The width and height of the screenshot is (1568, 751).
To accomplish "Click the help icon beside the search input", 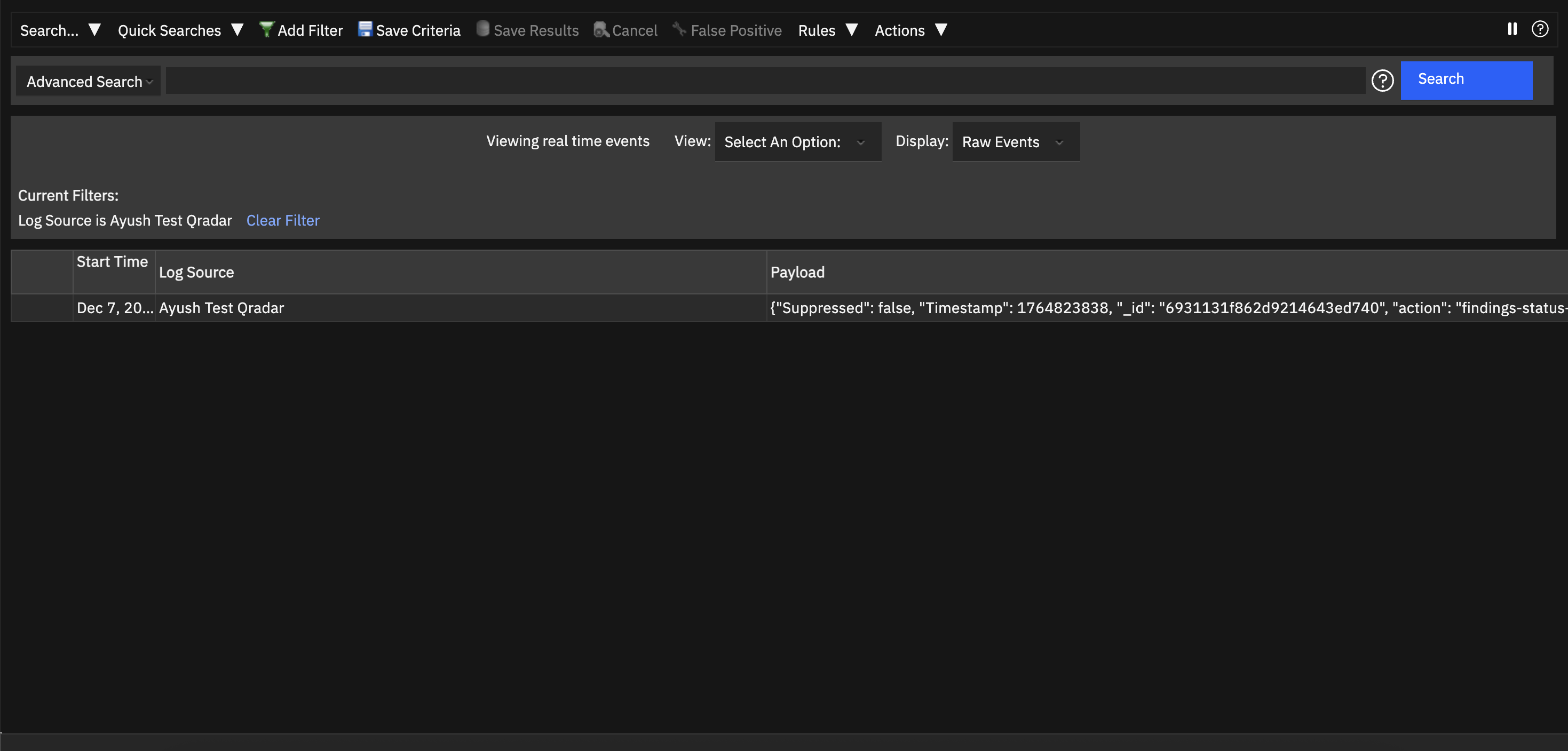I will [x=1382, y=79].
